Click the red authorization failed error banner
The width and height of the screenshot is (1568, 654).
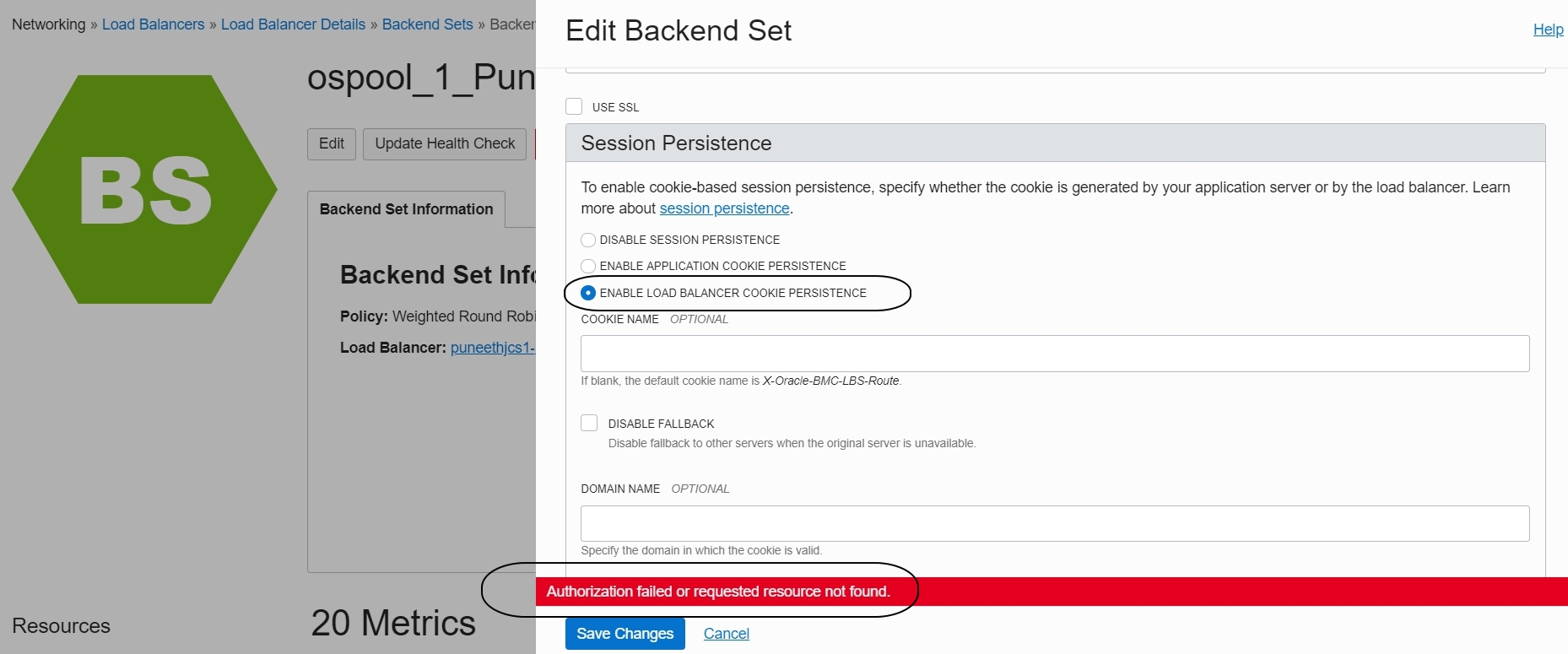click(1051, 592)
